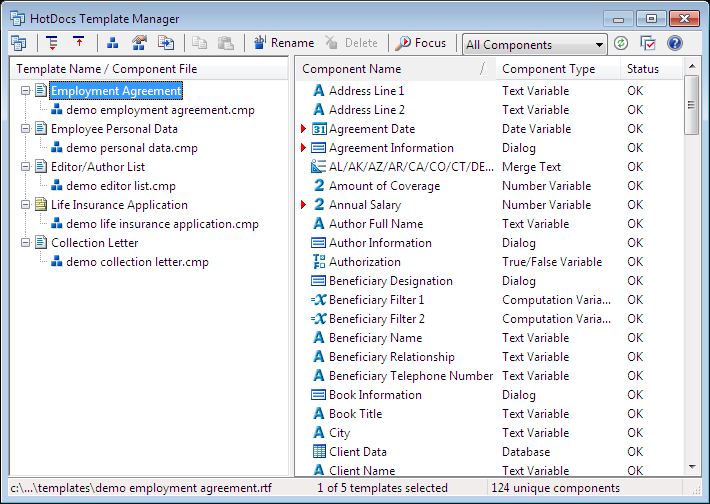Viewport: 710px width, 504px height.
Task: Collapse the Collection Letter node
Action: (26, 243)
